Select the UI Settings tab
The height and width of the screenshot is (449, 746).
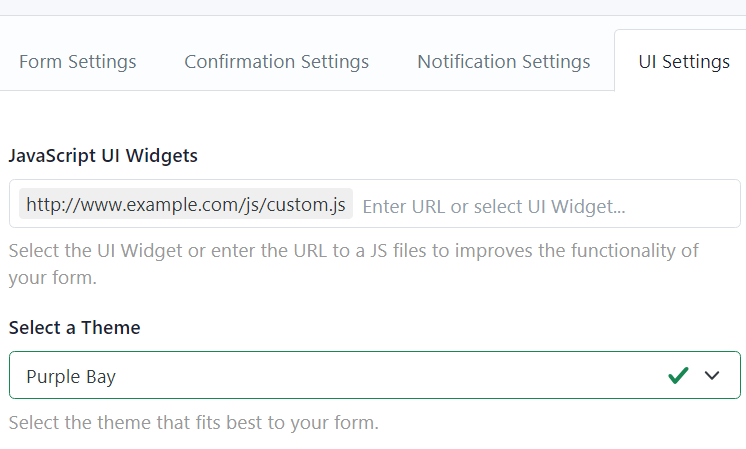tap(684, 61)
